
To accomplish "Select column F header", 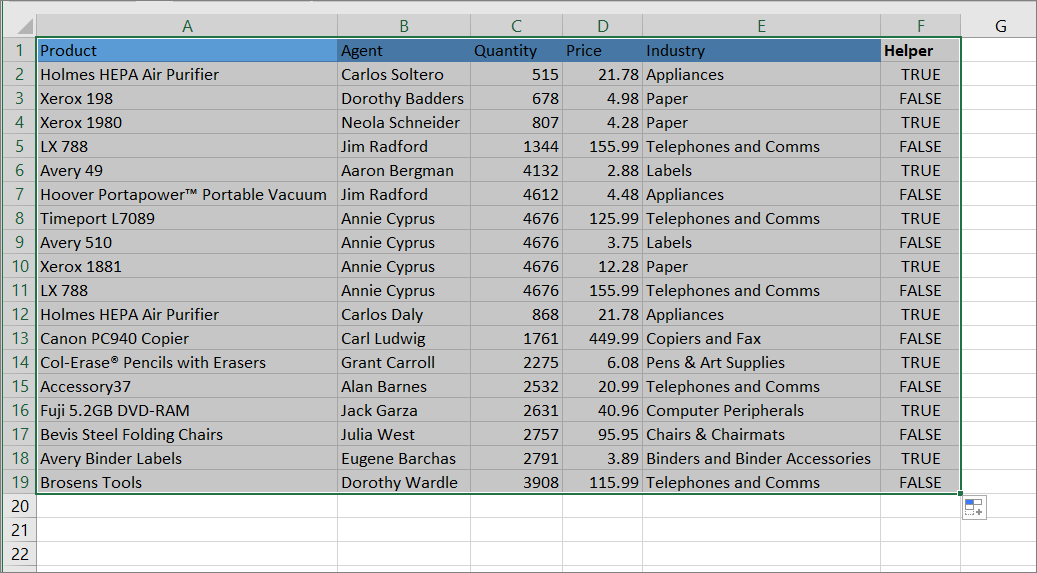I will click(x=921, y=26).
